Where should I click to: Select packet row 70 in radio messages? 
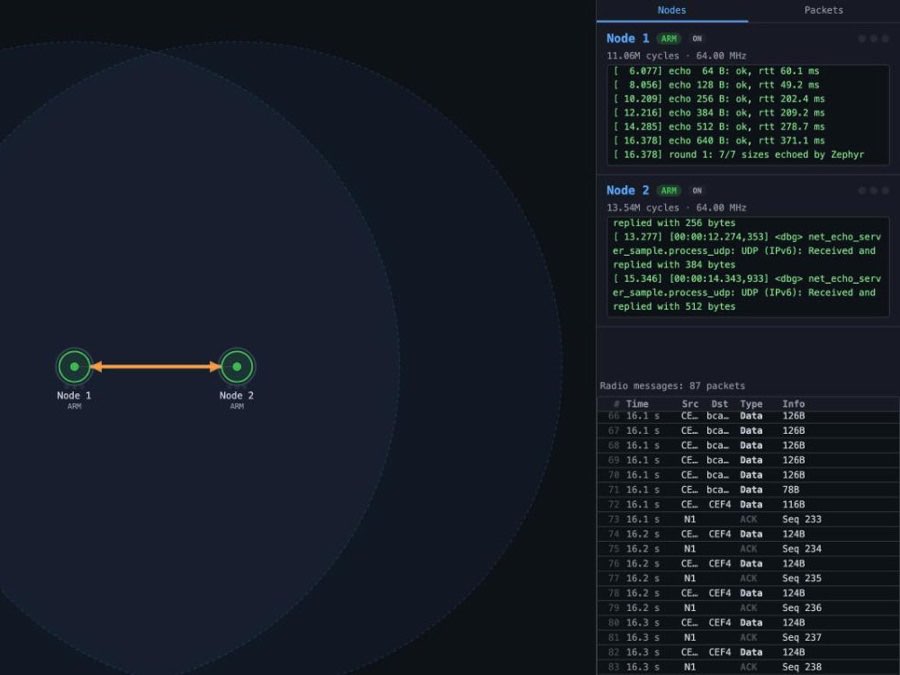pos(748,475)
